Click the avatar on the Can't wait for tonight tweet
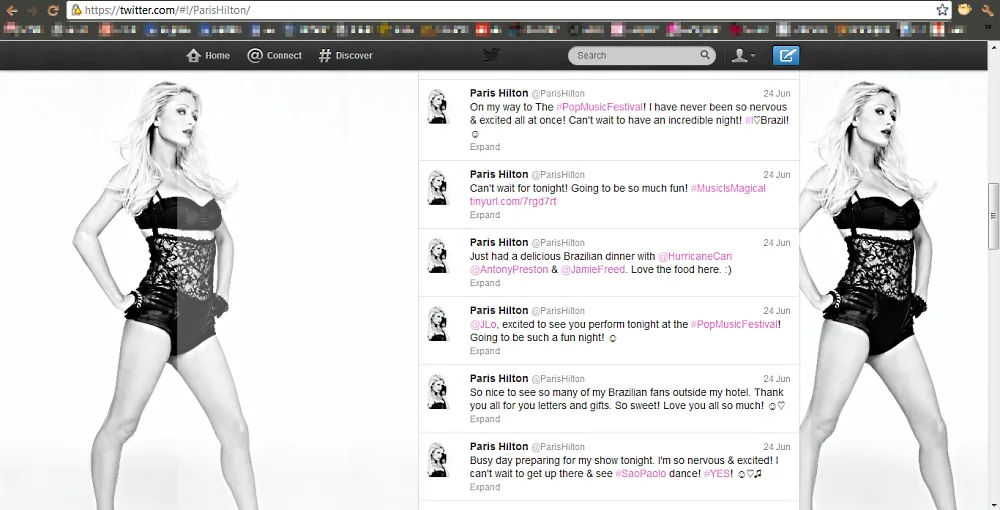The width and height of the screenshot is (1000, 510). 439,187
